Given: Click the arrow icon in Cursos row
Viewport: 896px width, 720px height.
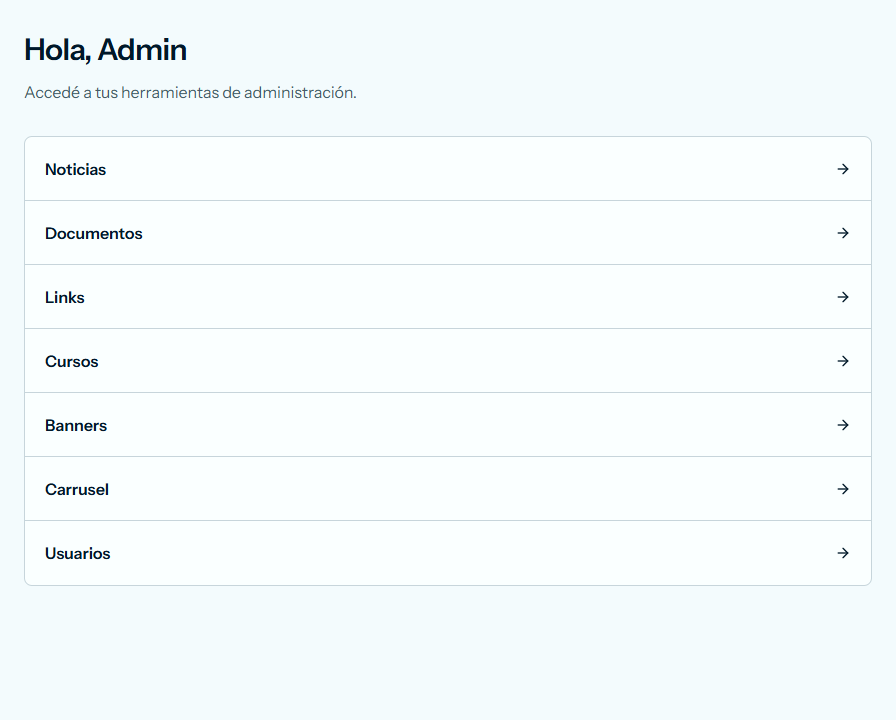Looking at the screenshot, I should (843, 361).
